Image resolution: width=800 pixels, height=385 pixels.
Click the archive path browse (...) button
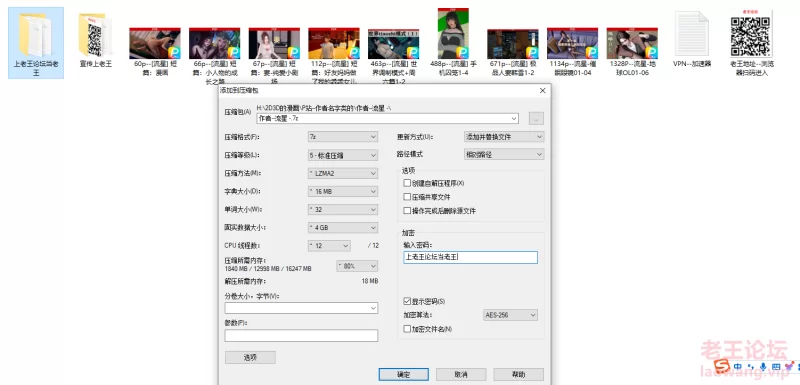536,118
